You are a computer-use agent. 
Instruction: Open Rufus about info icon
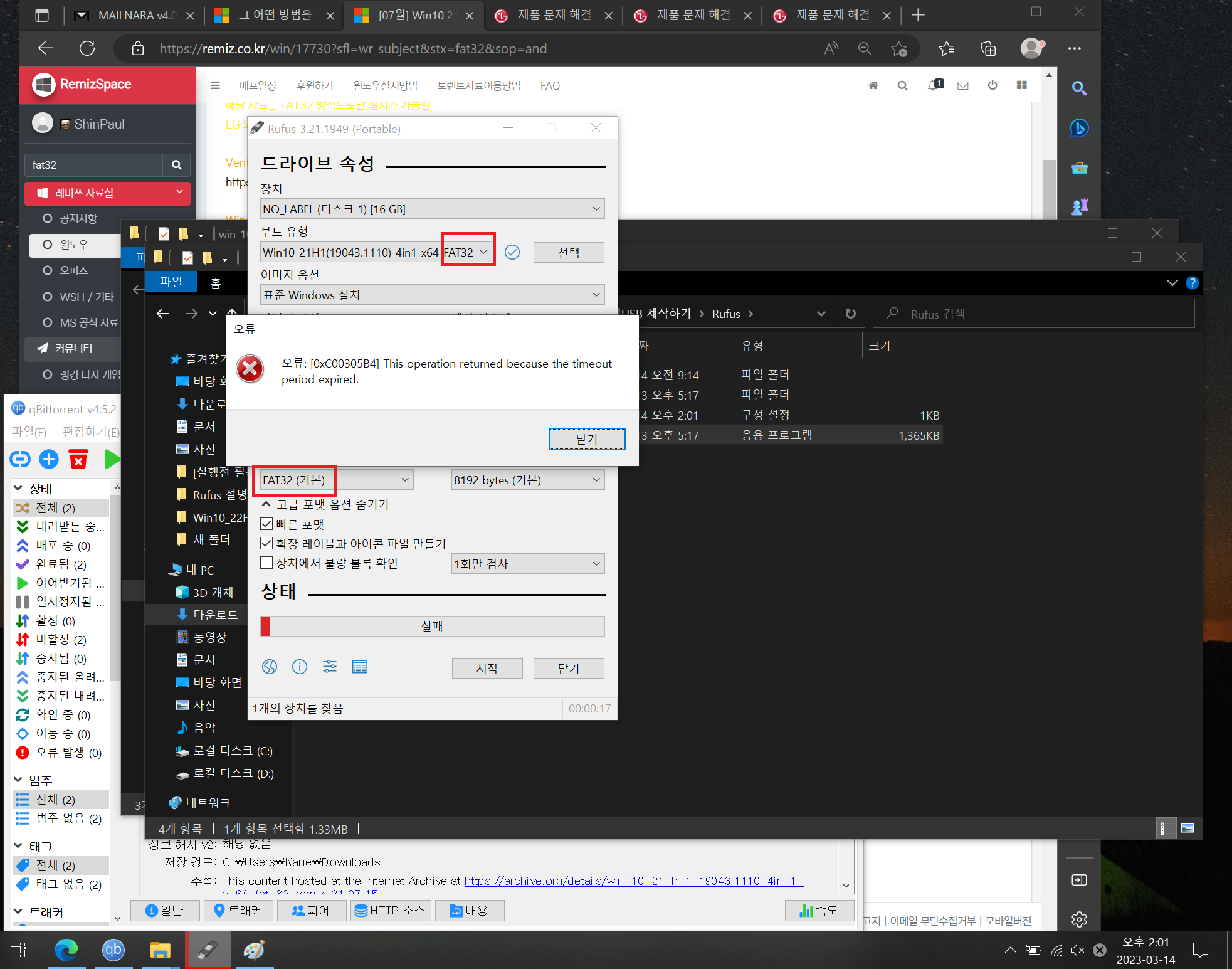pos(300,667)
